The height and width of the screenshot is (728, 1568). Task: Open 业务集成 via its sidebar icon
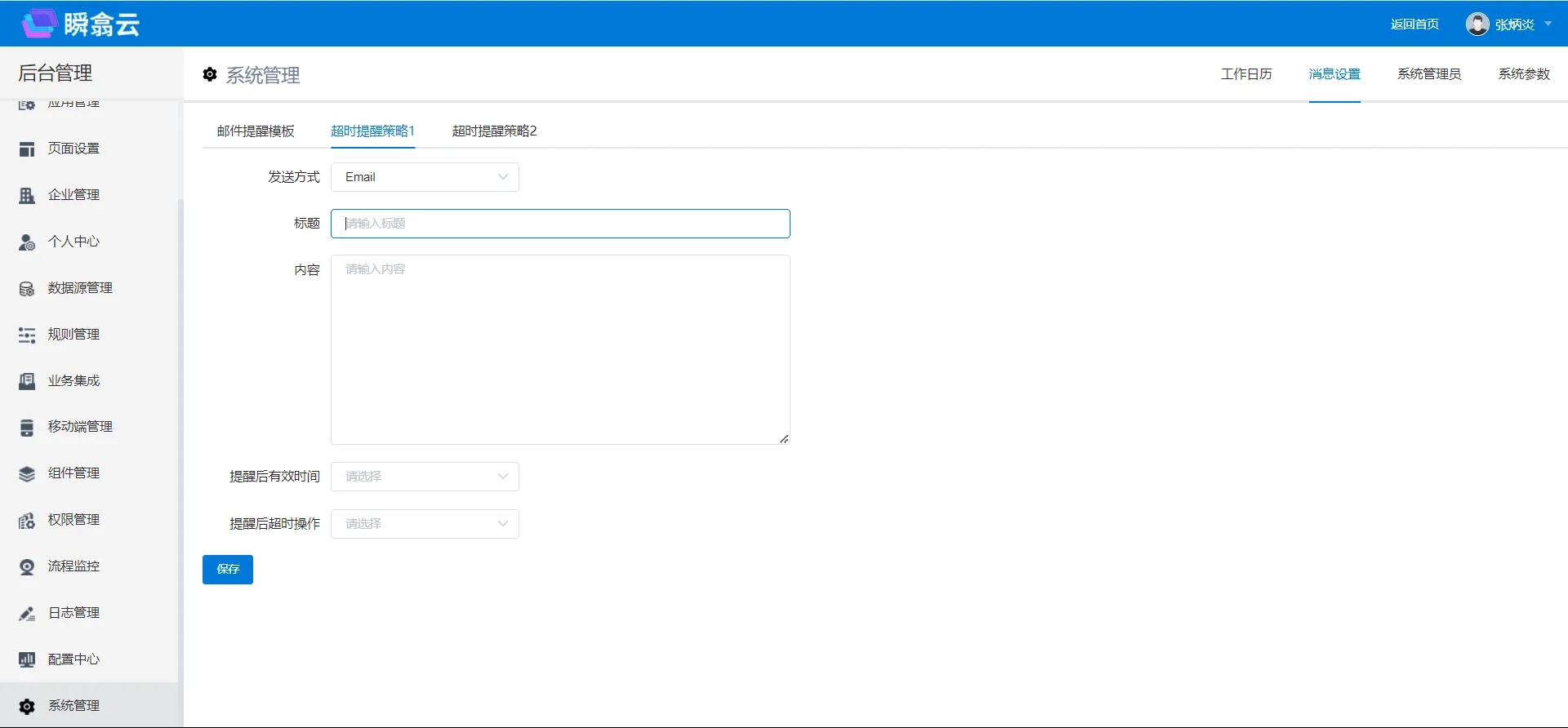click(27, 381)
